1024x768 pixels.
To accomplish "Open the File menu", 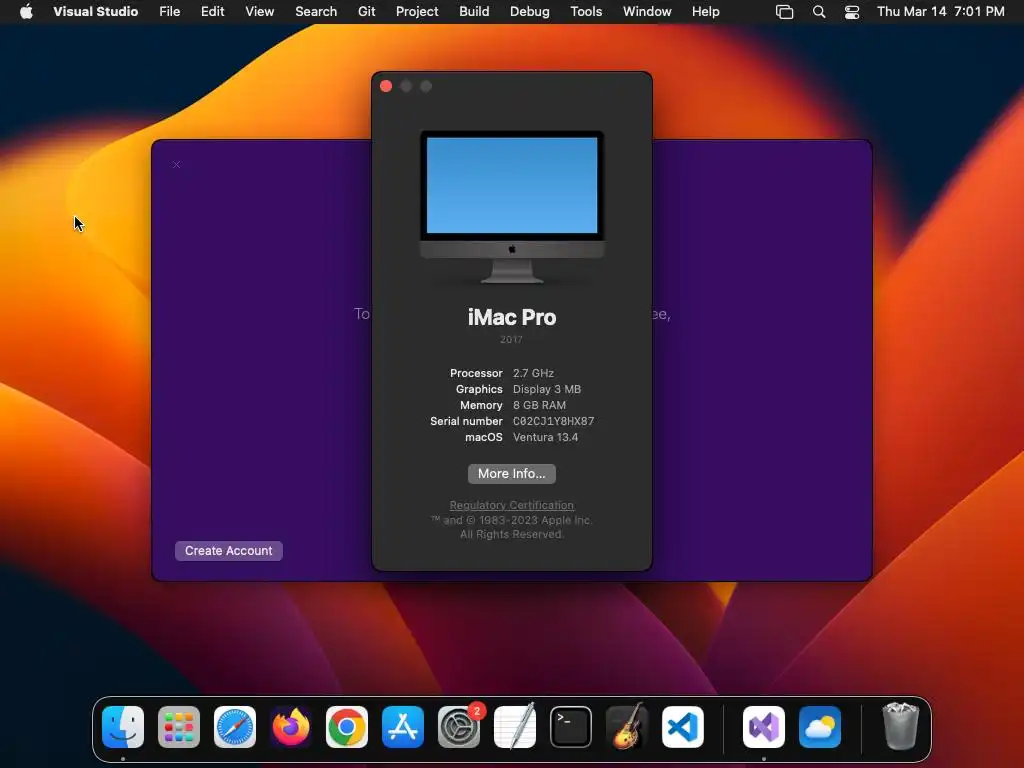I will (x=170, y=11).
